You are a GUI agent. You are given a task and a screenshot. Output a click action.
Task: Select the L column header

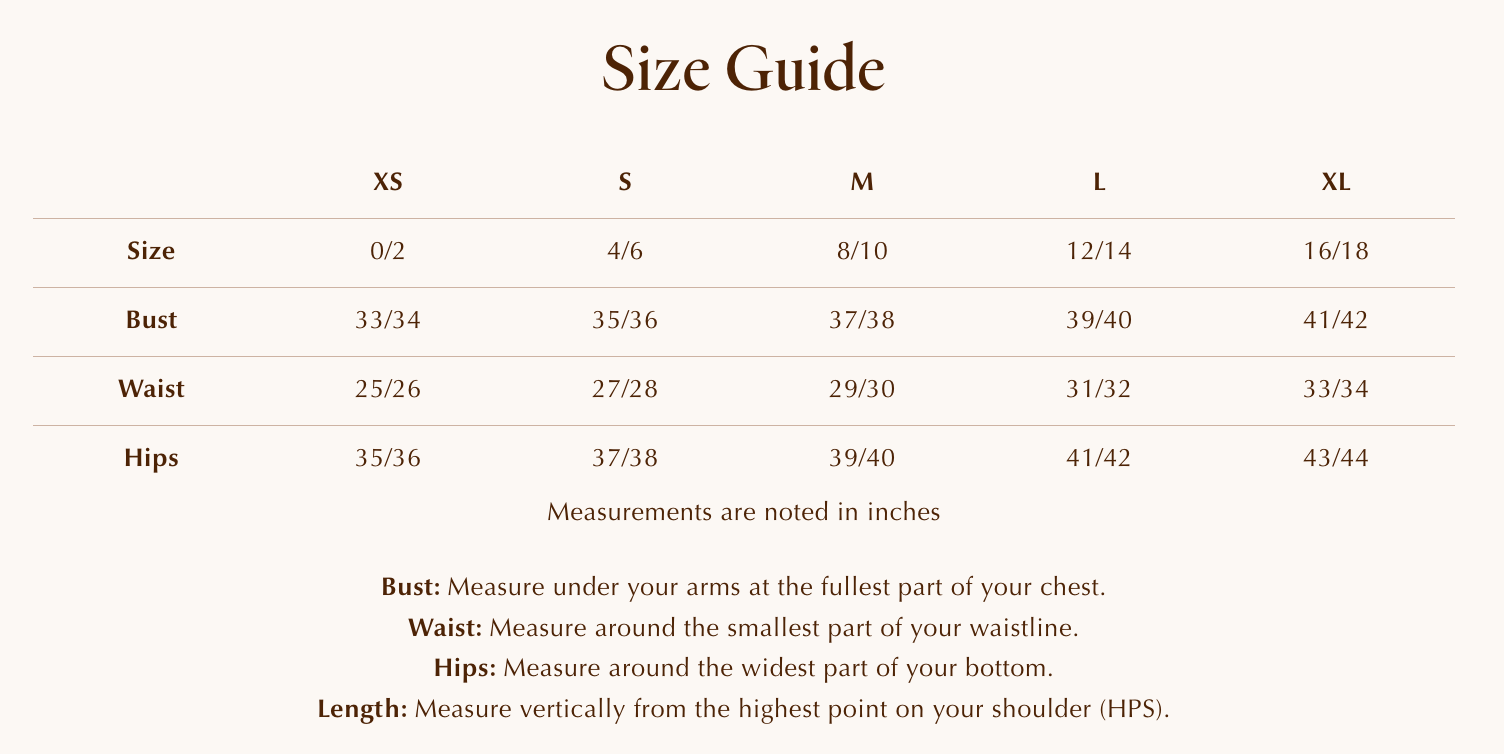1099,183
